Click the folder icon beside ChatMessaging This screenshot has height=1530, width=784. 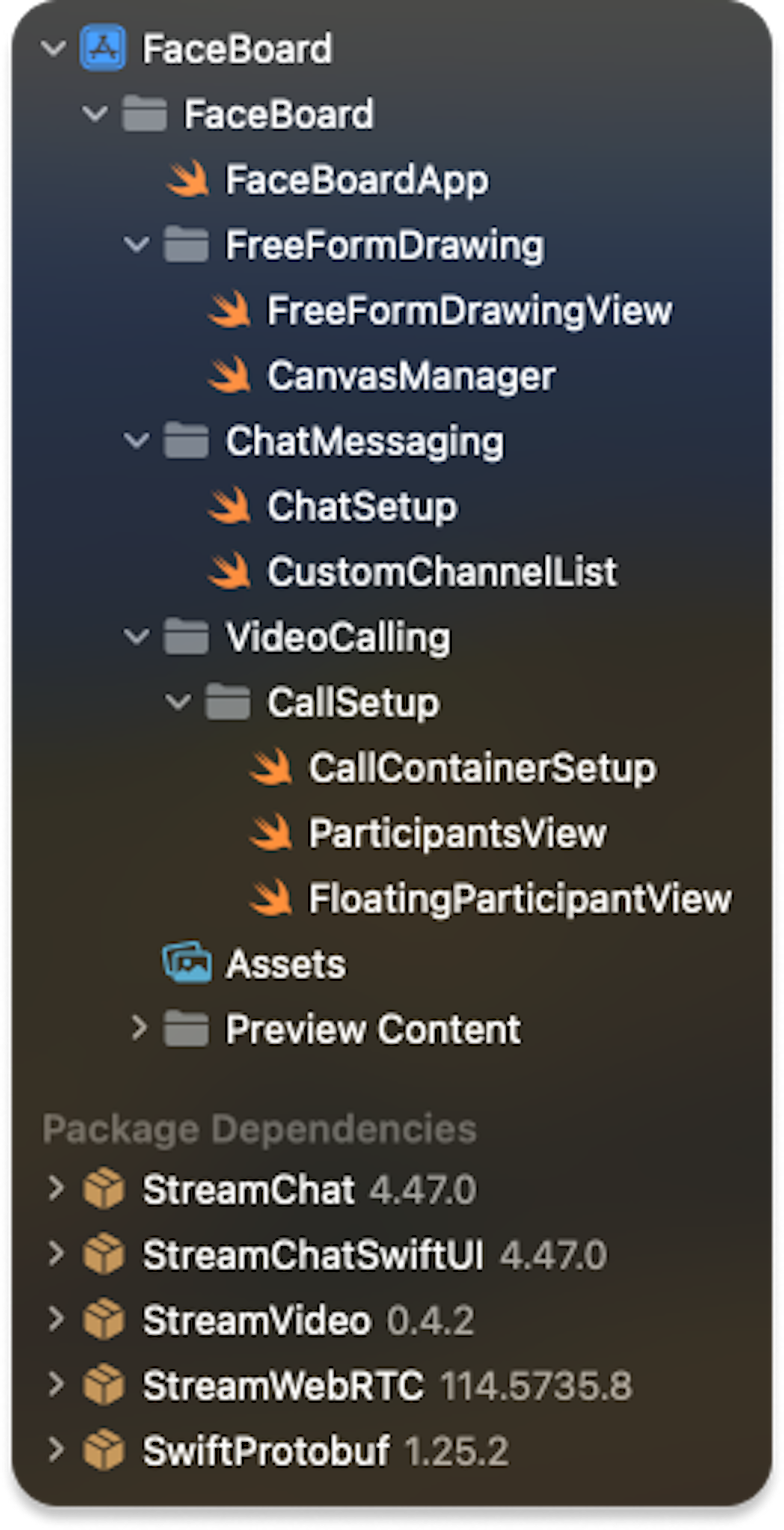coord(186,440)
